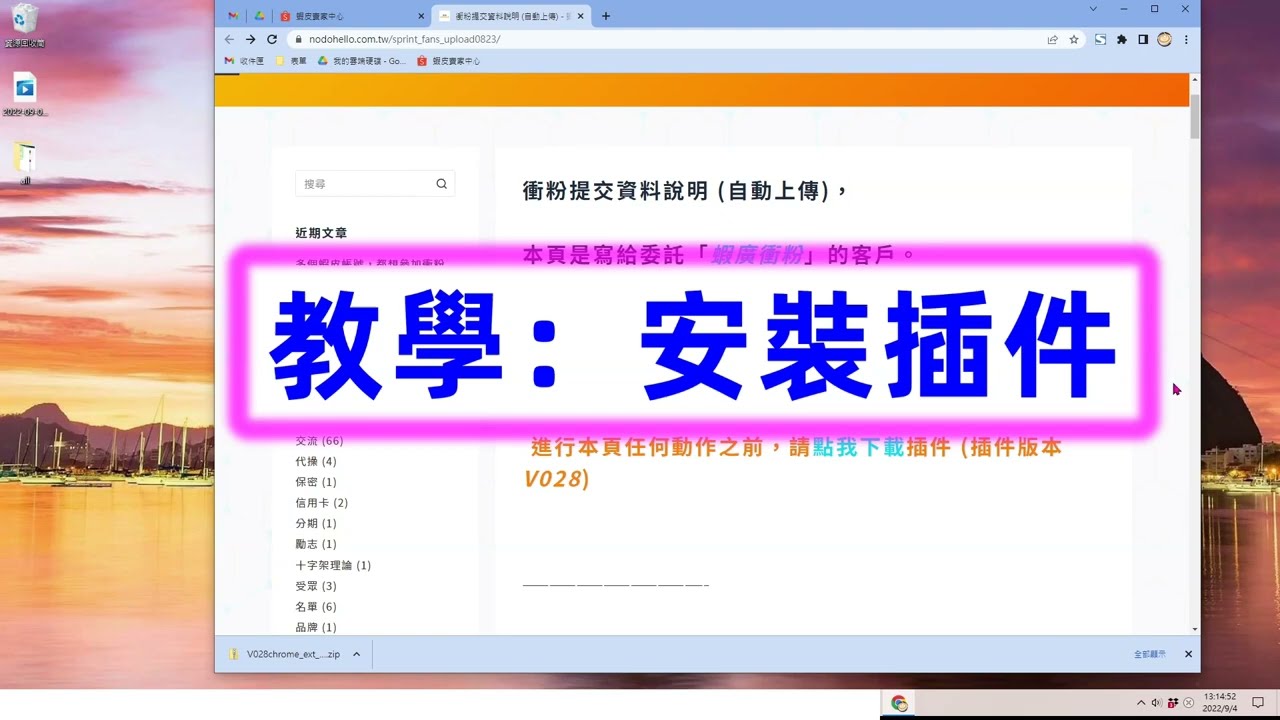Click the Chrome profile avatar
Image resolution: width=1280 pixels, height=720 pixels.
pyautogui.click(x=1163, y=40)
